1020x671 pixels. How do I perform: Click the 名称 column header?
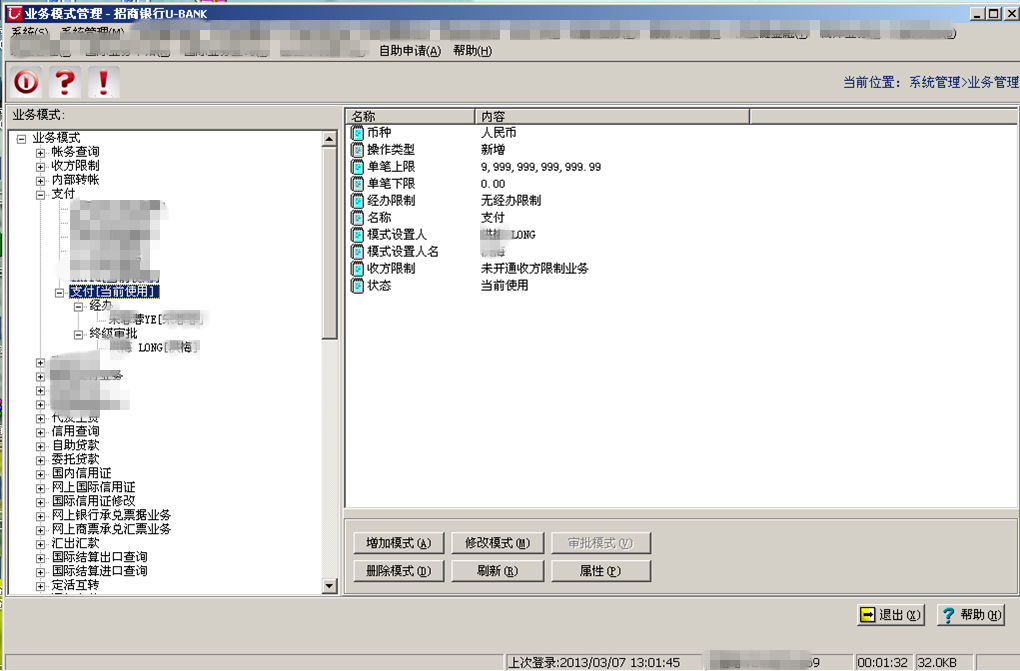tap(410, 116)
